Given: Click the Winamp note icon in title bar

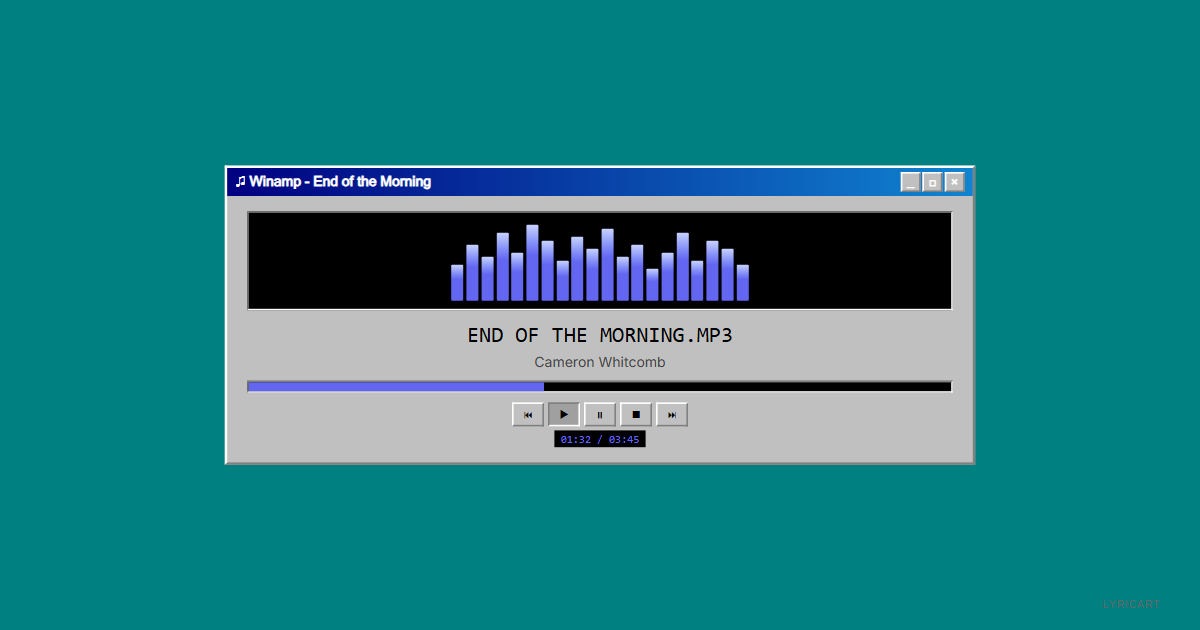Looking at the screenshot, I should coord(240,181).
